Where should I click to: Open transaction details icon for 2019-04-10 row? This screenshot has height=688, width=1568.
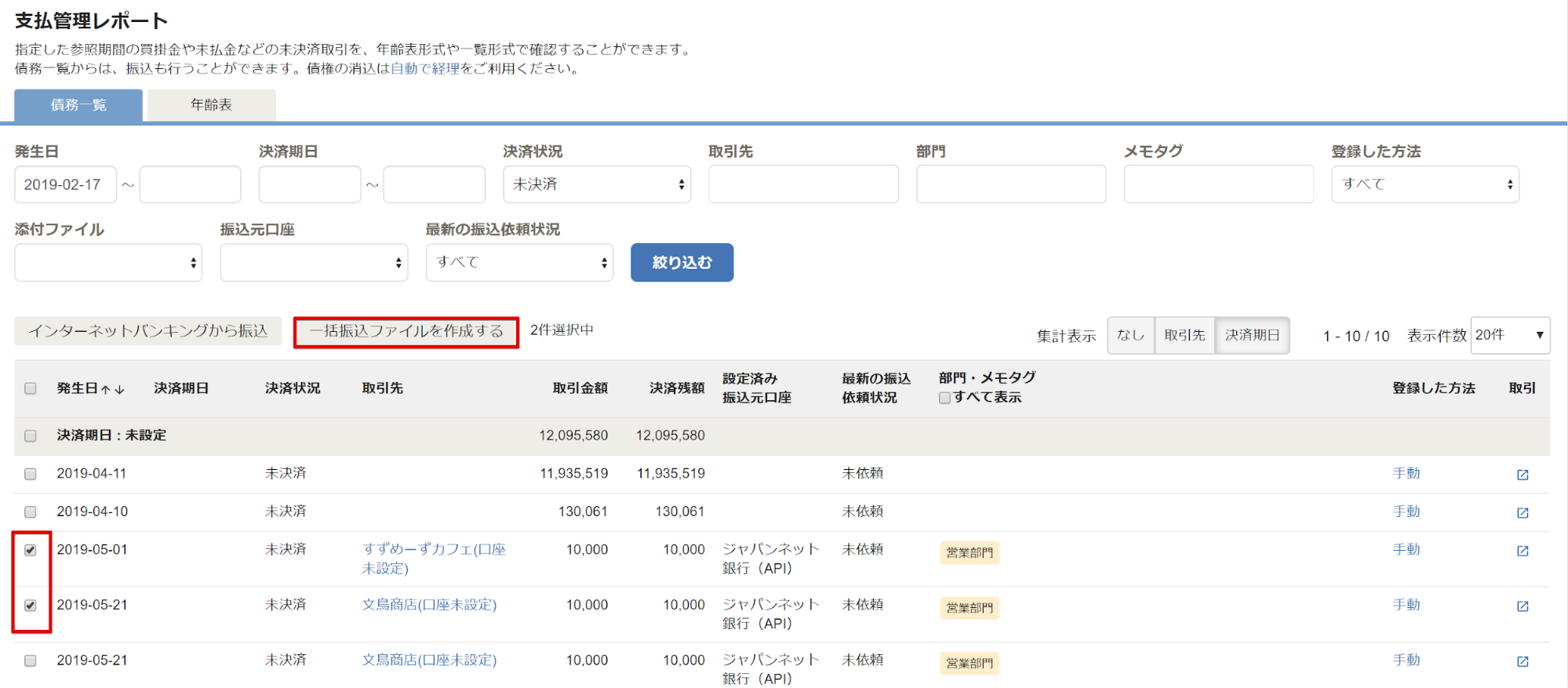tap(1523, 512)
